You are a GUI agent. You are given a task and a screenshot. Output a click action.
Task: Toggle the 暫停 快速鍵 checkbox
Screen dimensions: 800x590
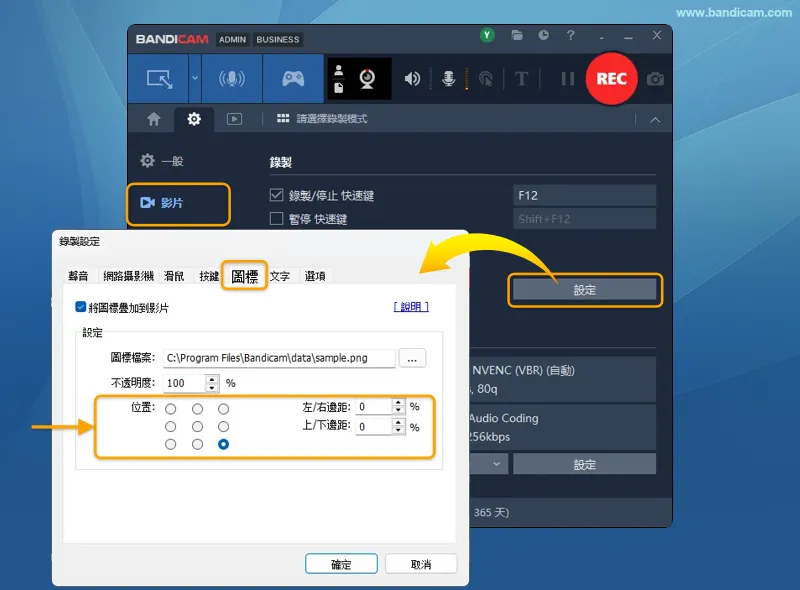click(x=276, y=219)
